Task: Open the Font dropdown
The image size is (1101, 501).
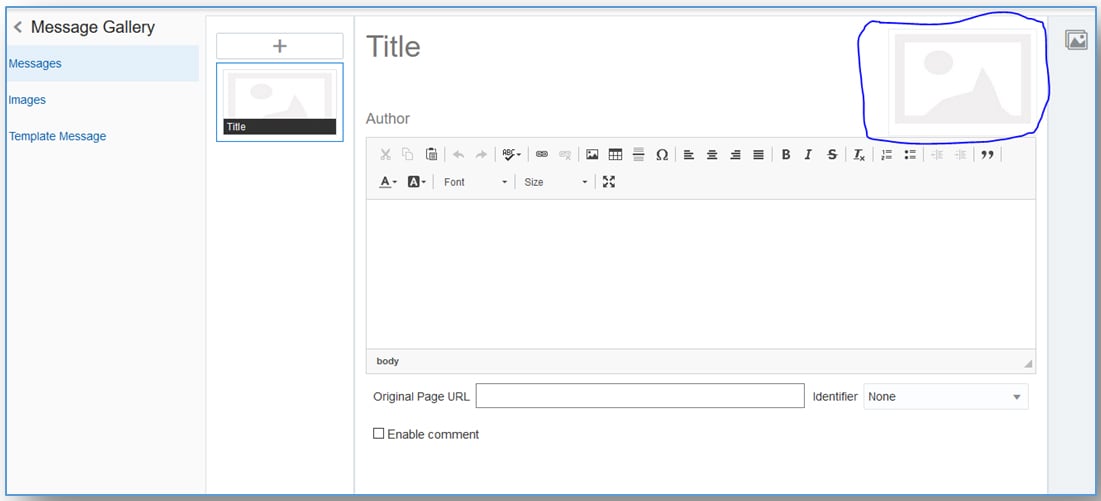Action: (x=475, y=182)
